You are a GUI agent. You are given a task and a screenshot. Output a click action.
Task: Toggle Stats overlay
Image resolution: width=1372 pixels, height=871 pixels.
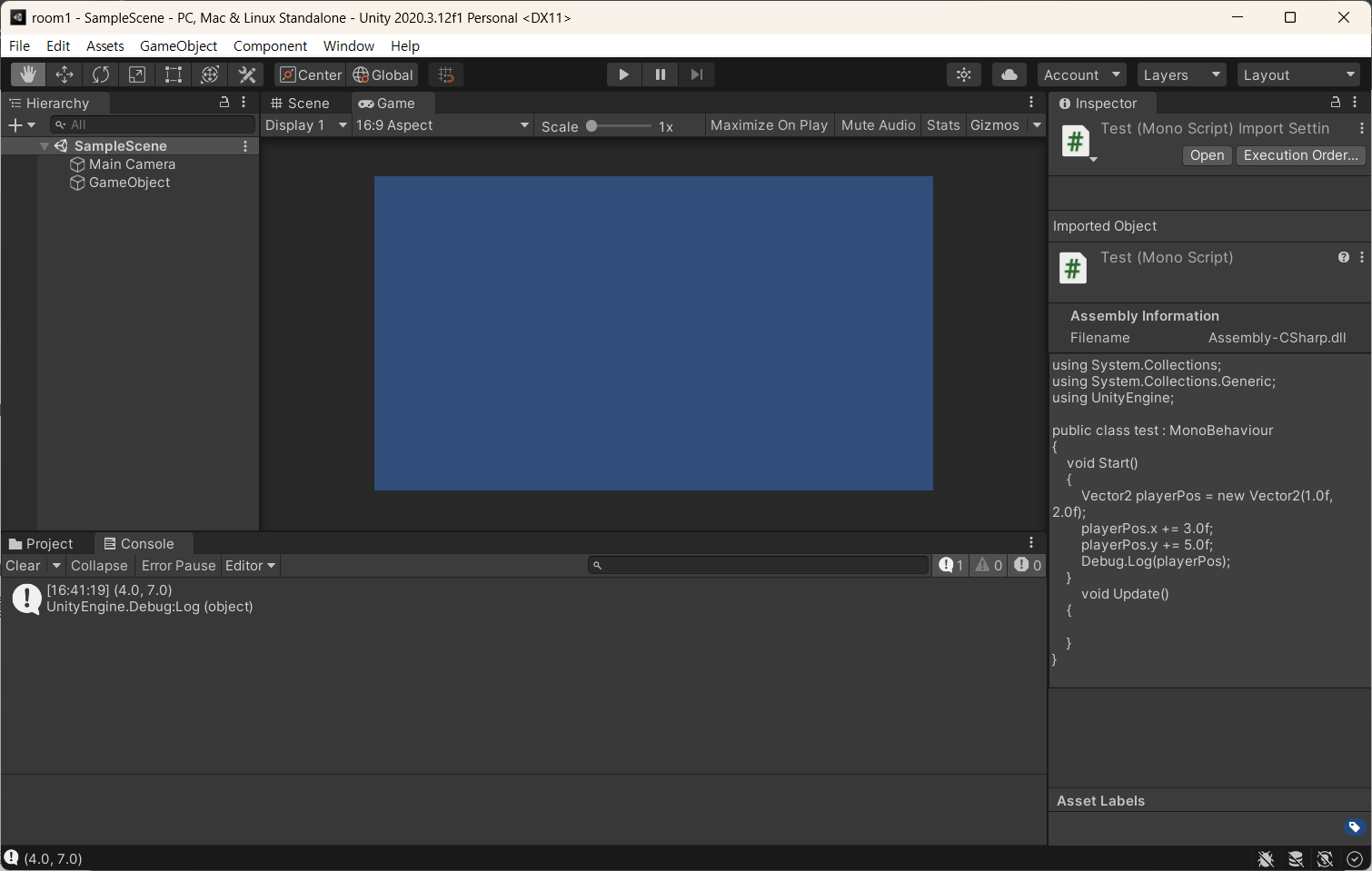click(943, 125)
